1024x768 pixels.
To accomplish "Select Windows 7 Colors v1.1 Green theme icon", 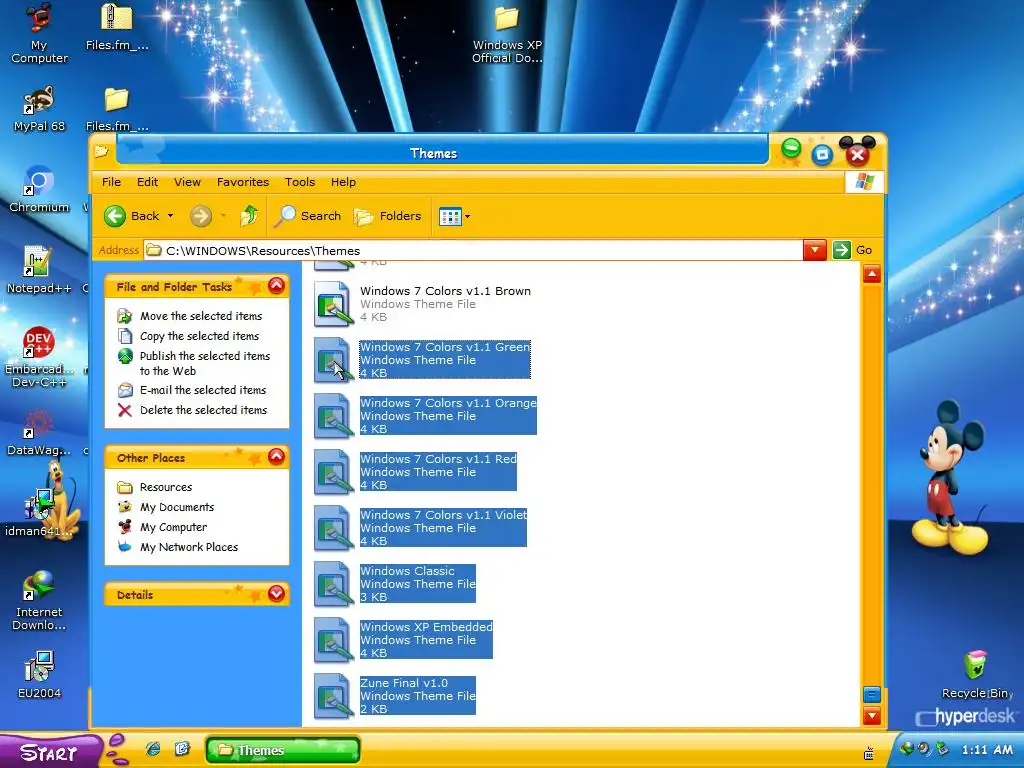I will (x=333, y=360).
